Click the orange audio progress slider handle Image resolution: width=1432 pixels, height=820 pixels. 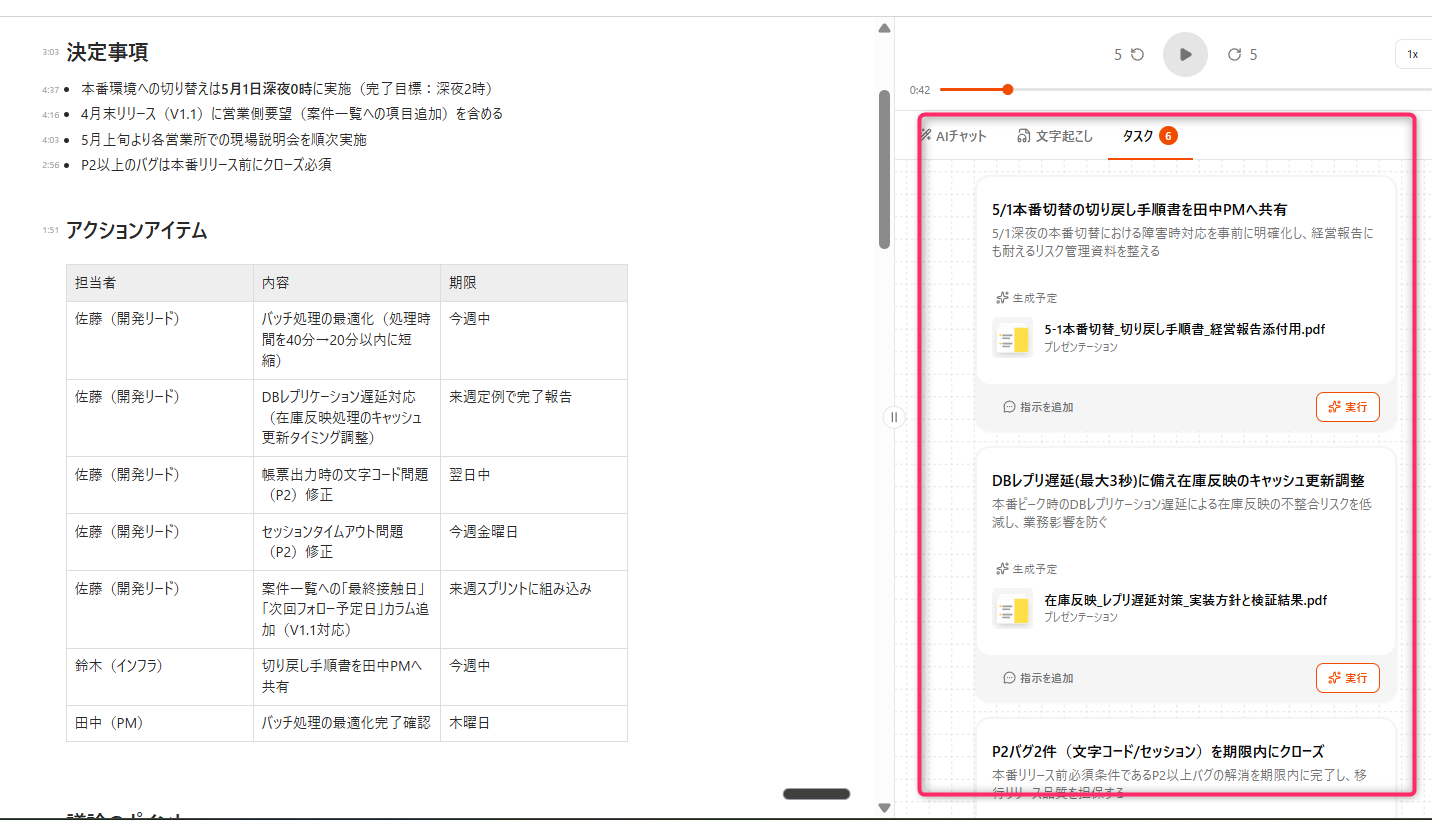click(1007, 90)
